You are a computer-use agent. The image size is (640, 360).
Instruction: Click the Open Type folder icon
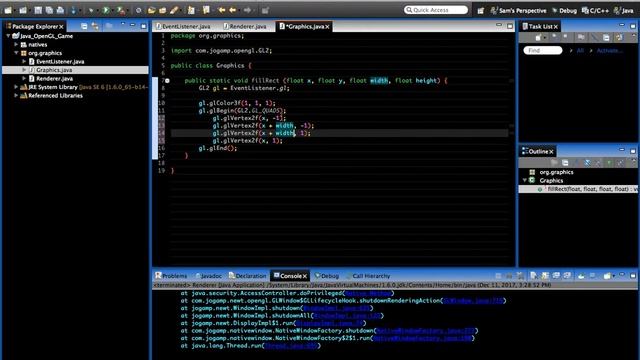pos(152,10)
